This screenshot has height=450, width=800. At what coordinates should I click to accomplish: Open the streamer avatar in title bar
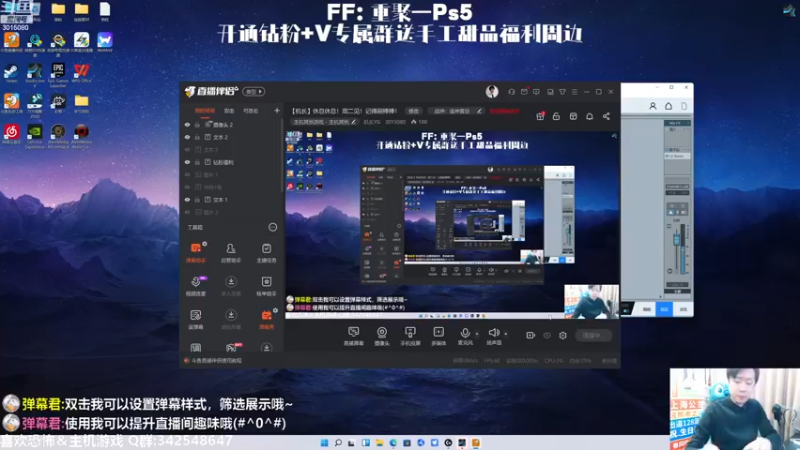pos(492,91)
